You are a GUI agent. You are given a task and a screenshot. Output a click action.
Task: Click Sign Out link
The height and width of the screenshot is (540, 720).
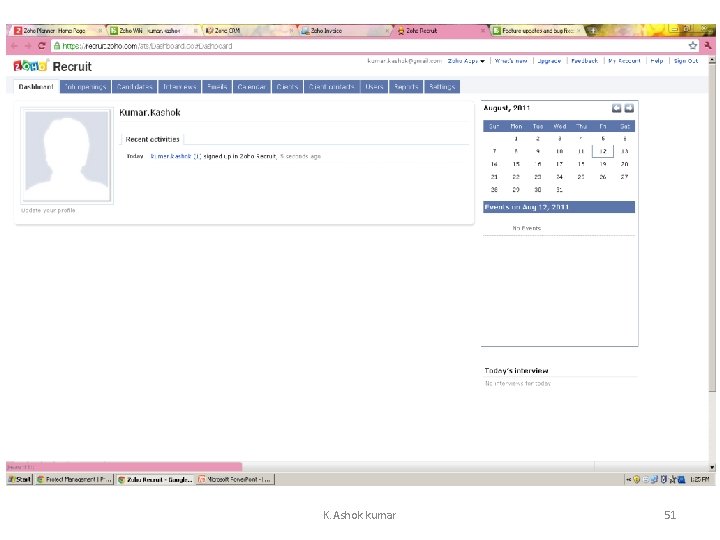coord(686,61)
